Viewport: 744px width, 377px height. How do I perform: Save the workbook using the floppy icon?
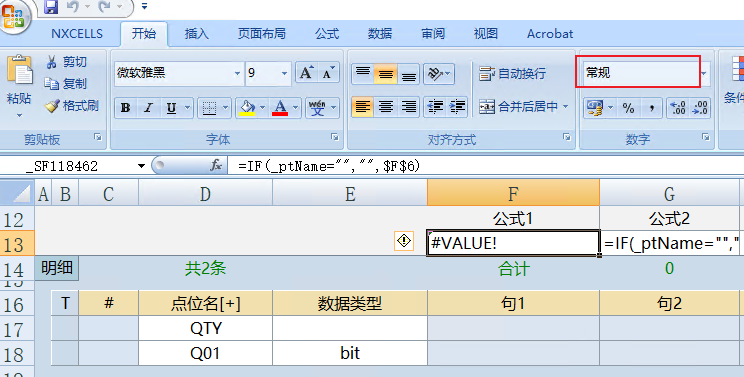pyautogui.click(x=51, y=6)
